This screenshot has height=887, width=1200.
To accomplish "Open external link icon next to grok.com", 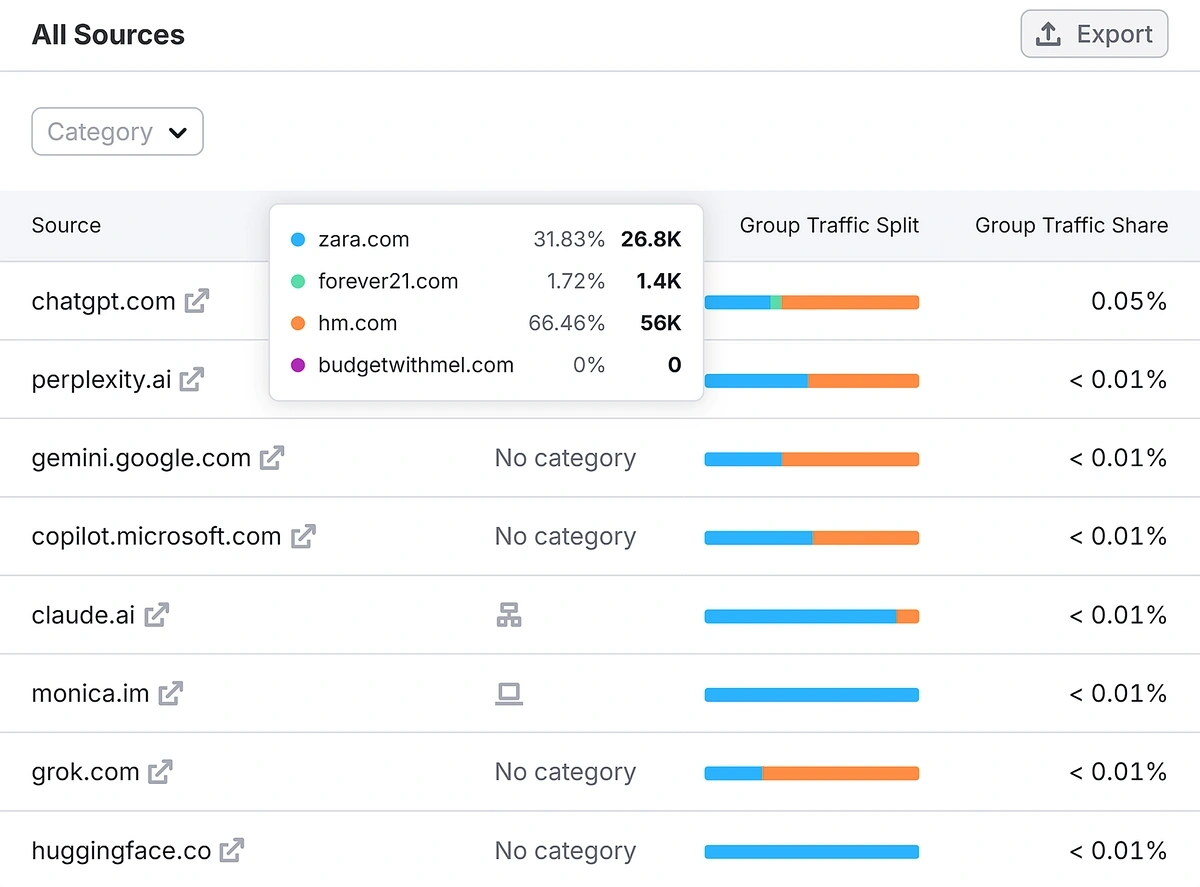I will 160,772.
